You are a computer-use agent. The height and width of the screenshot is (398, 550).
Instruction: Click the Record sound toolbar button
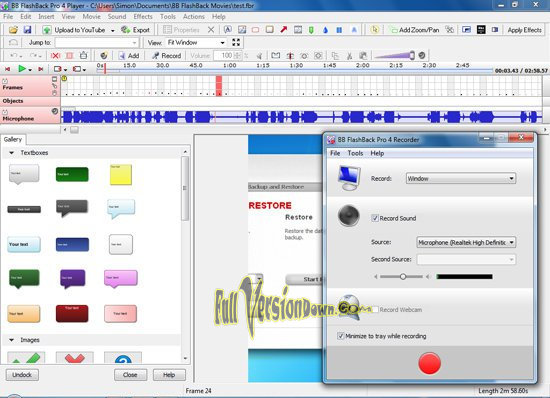click(167, 55)
